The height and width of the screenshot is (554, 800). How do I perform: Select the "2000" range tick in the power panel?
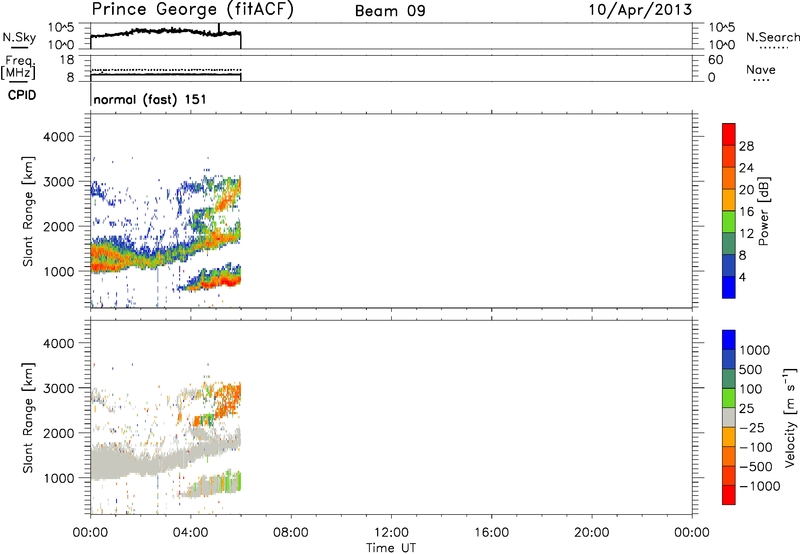tap(59, 226)
